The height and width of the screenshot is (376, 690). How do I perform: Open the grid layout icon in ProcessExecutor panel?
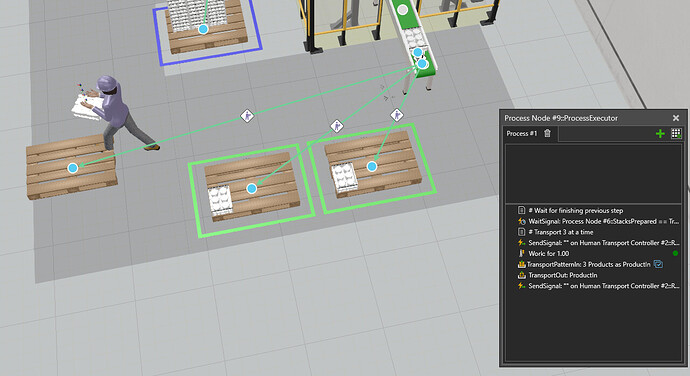676,134
